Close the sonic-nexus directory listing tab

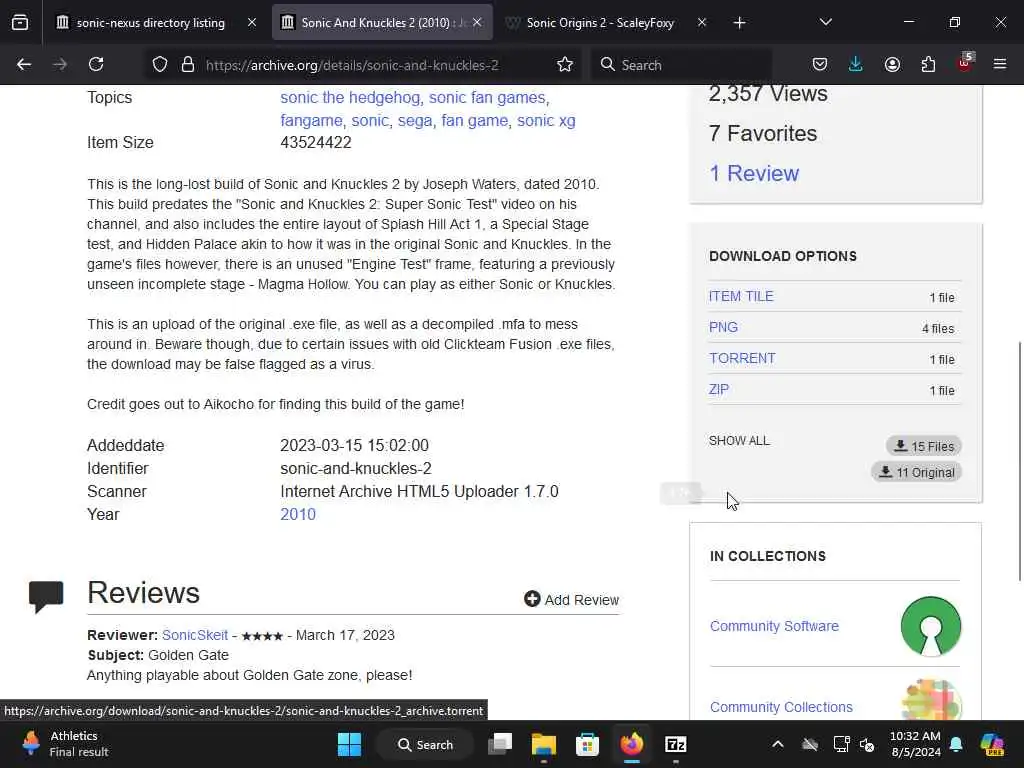pos(252,23)
